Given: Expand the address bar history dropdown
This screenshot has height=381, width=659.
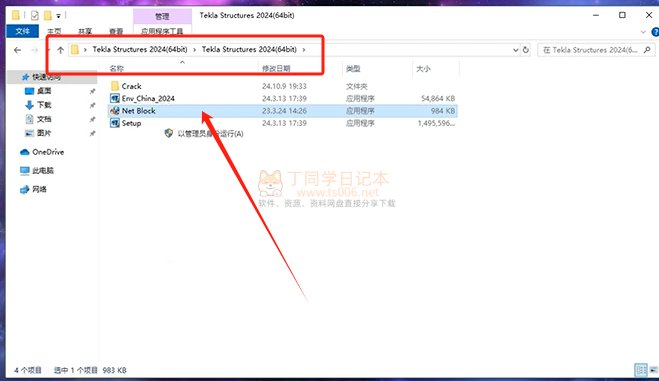Looking at the screenshot, I should click(516, 50).
